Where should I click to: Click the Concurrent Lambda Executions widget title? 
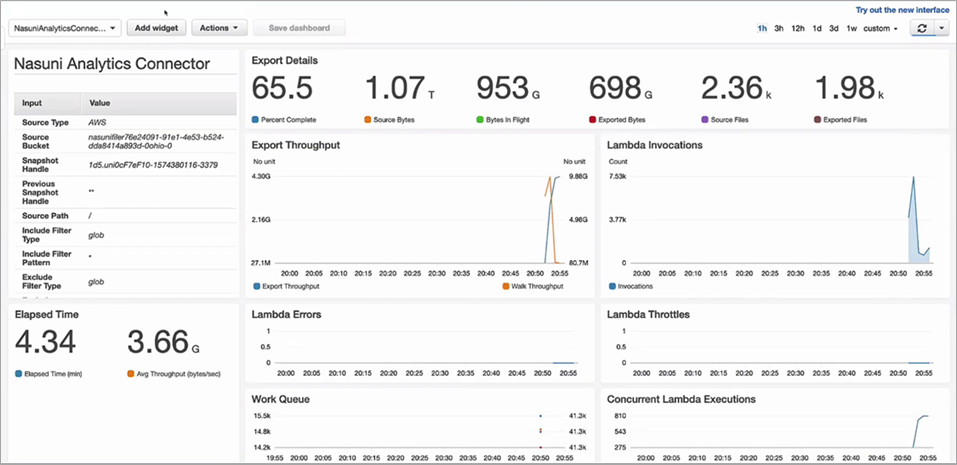[682, 399]
